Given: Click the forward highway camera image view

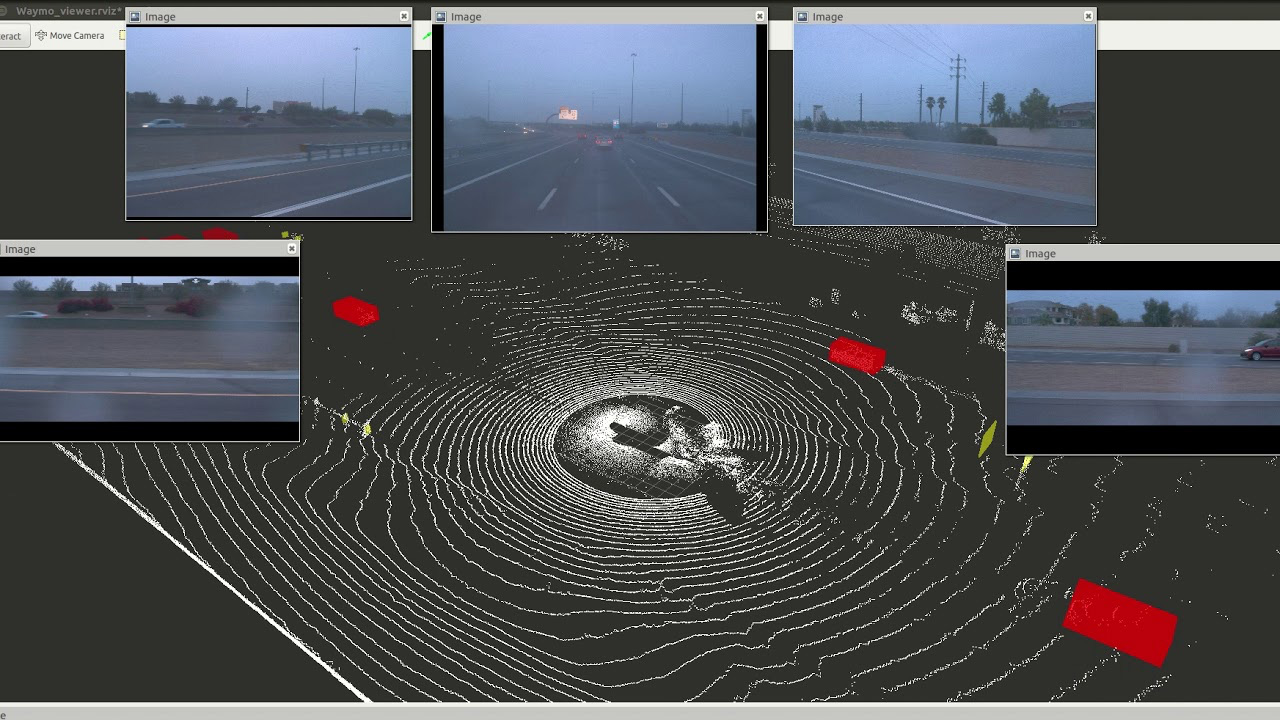Looking at the screenshot, I should click(x=599, y=128).
